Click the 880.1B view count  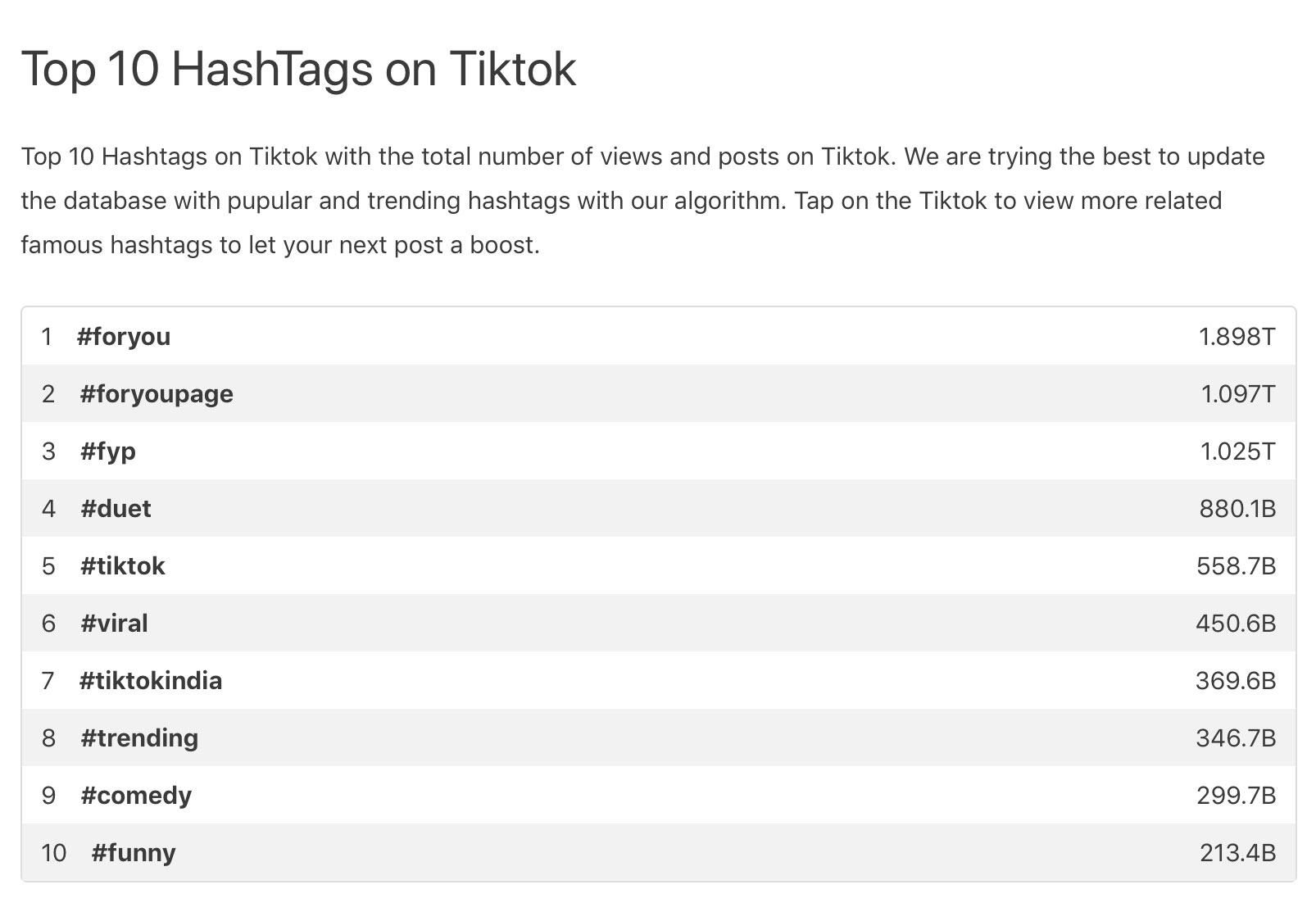point(1237,509)
